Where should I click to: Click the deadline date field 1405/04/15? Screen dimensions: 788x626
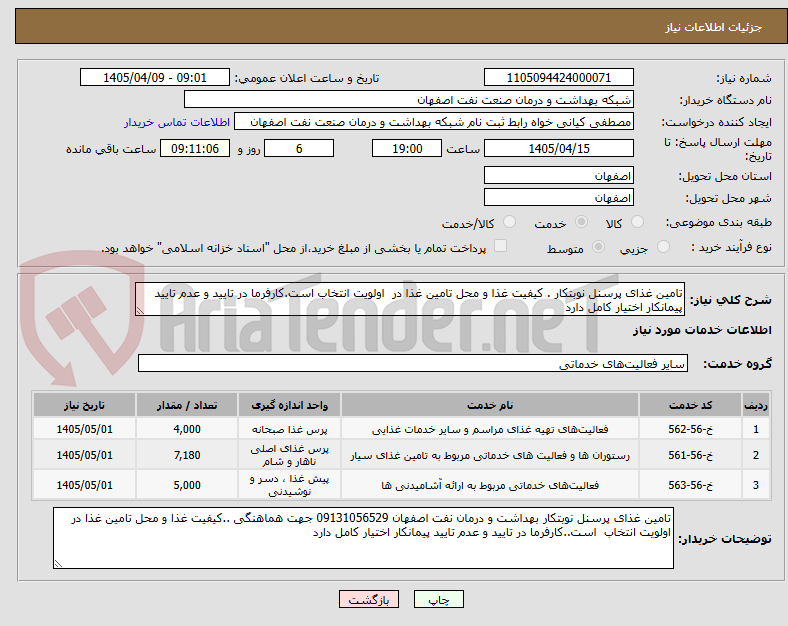(558, 148)
